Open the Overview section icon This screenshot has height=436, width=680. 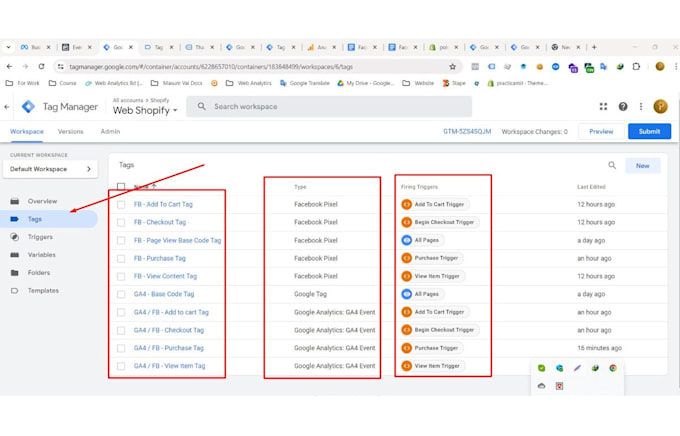(x=15, y=201)
